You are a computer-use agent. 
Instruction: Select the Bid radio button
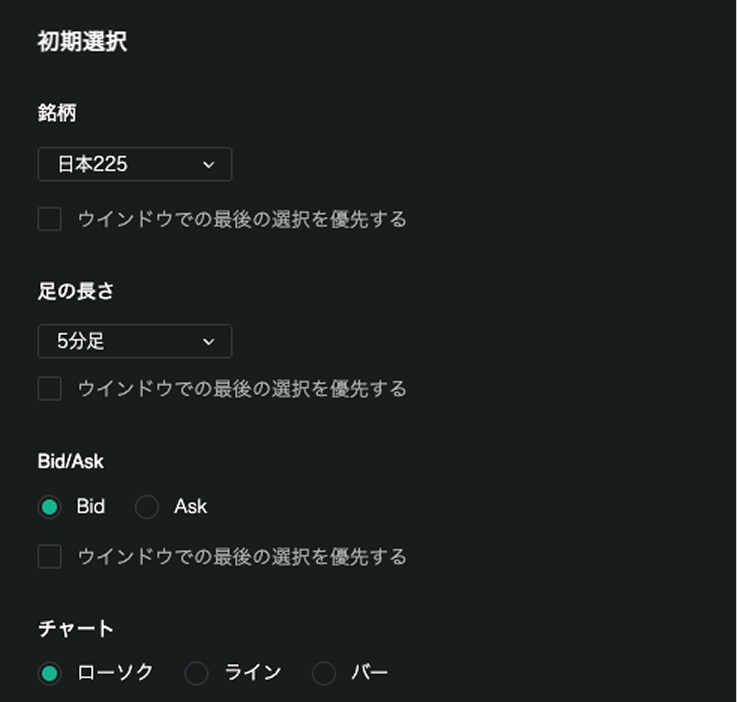point(50,507)
